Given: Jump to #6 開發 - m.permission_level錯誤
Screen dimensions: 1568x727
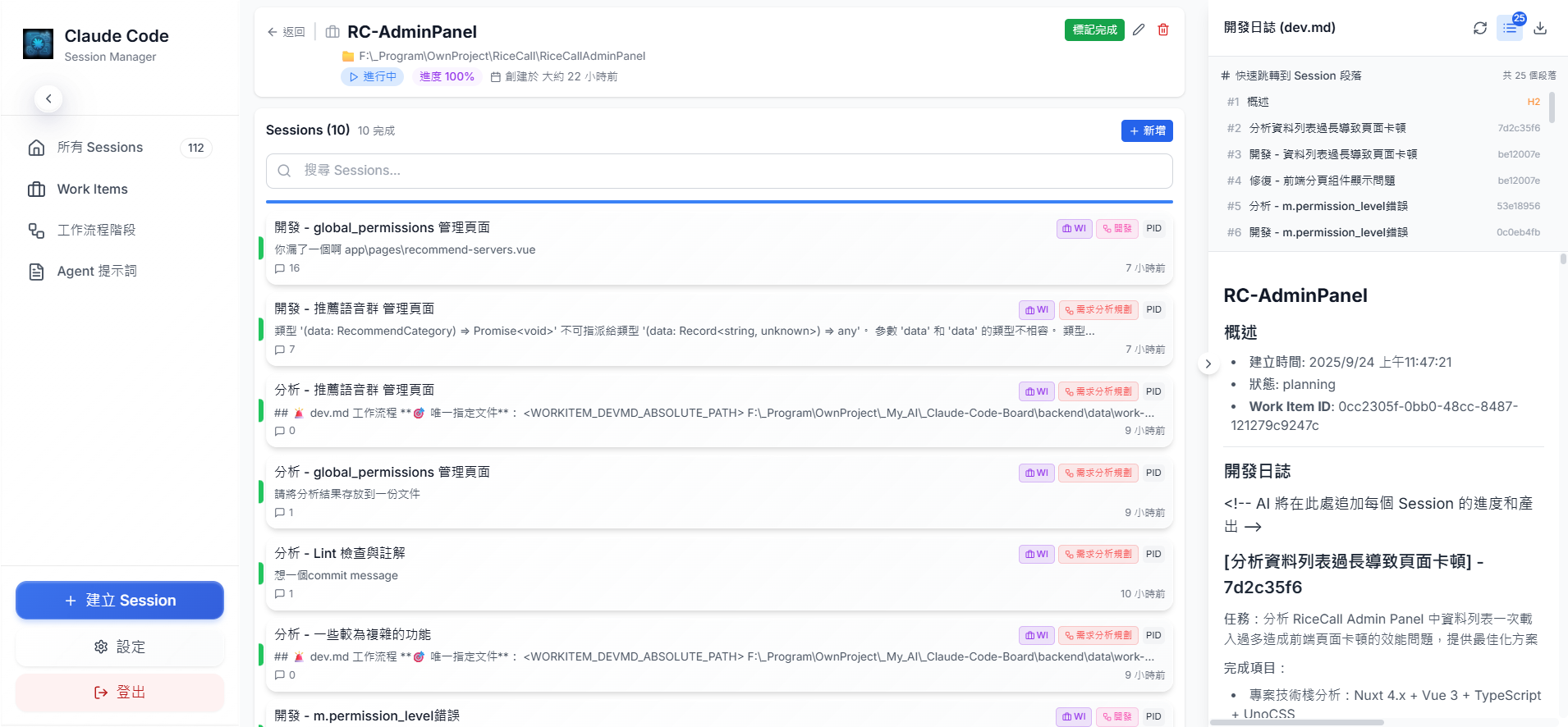Looking at the screenshot, I should (x=1383, y=232).
